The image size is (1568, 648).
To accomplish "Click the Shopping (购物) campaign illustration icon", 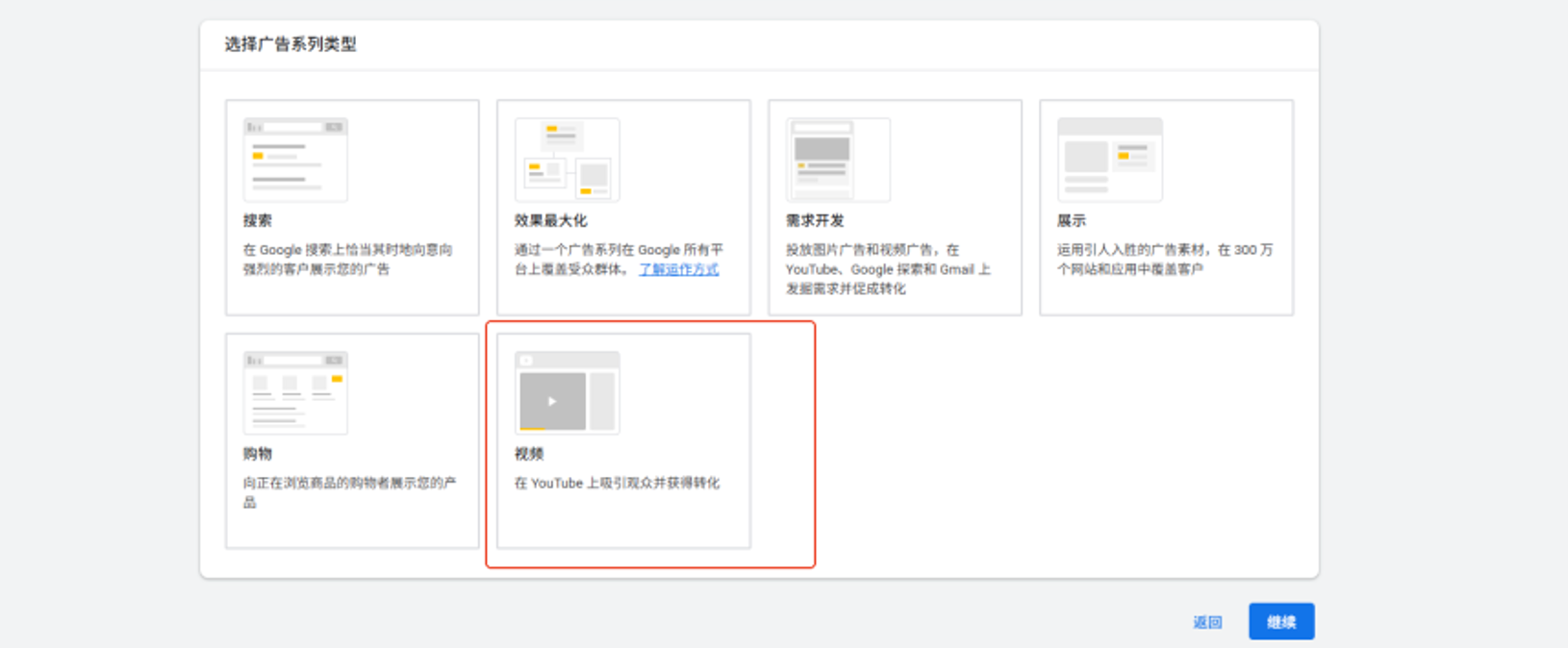I will click(295, 392).
